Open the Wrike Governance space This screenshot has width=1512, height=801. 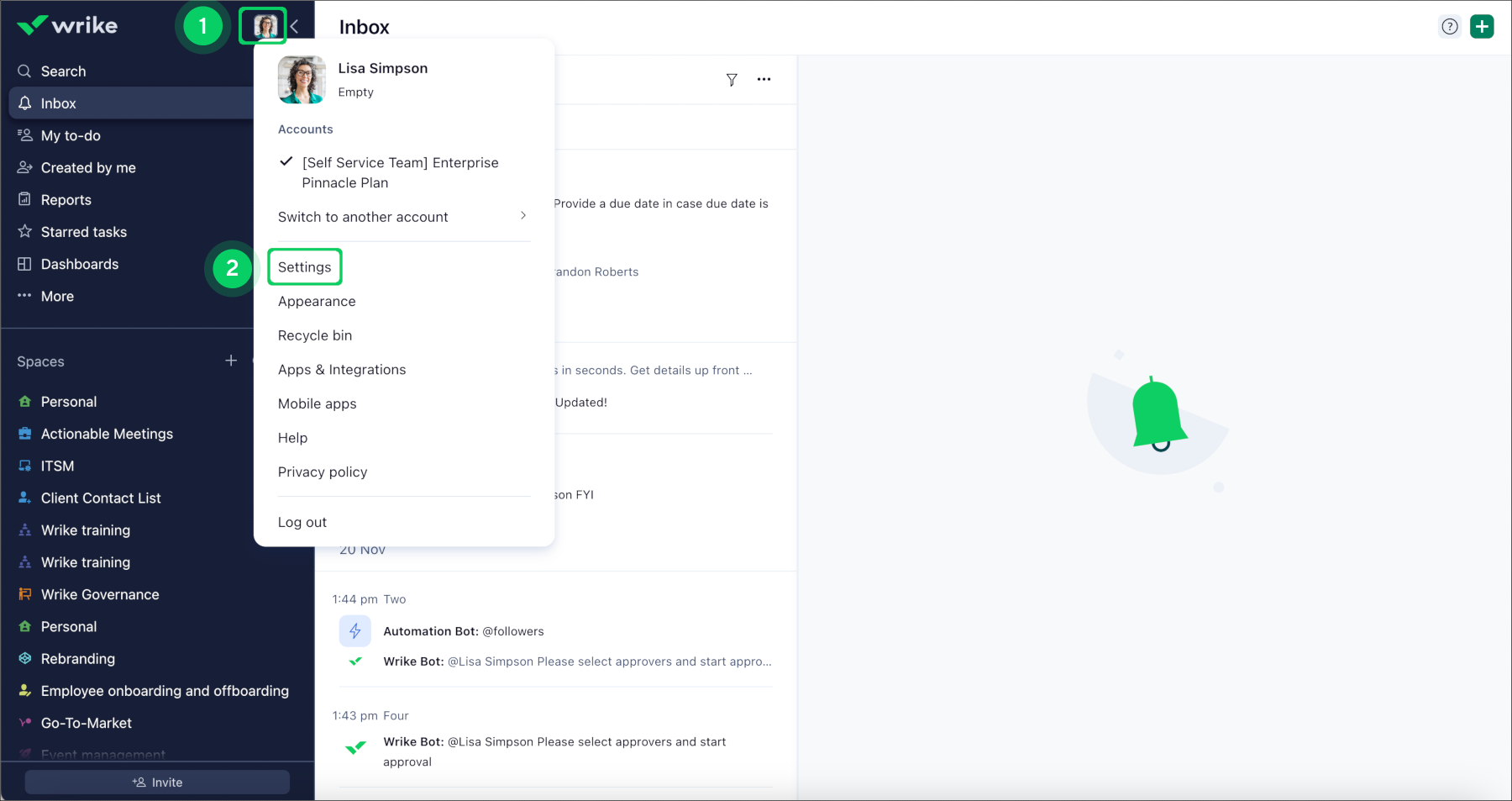click(100, 595)
